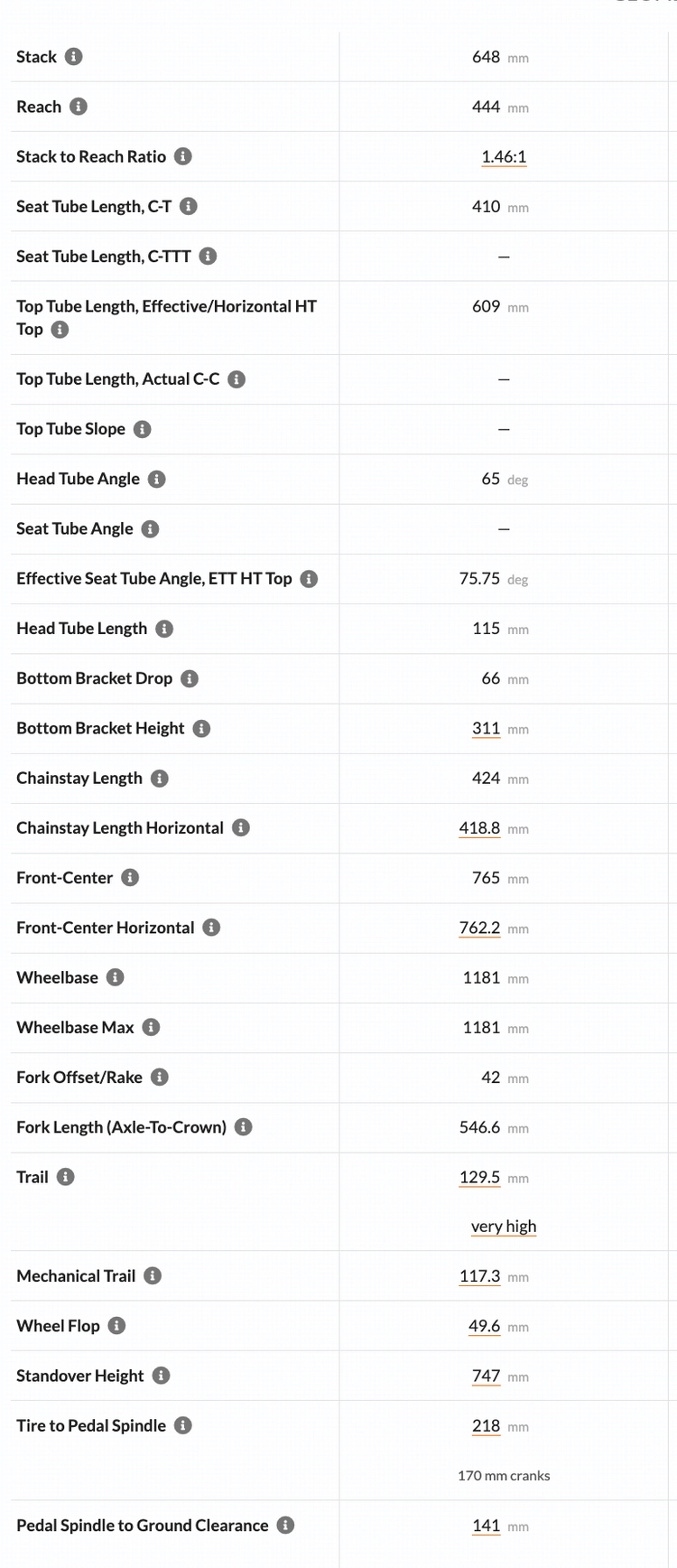Click the underlined 311 Bottom Bracket Height value
The image size is (677, 1568).
point(487,729)
